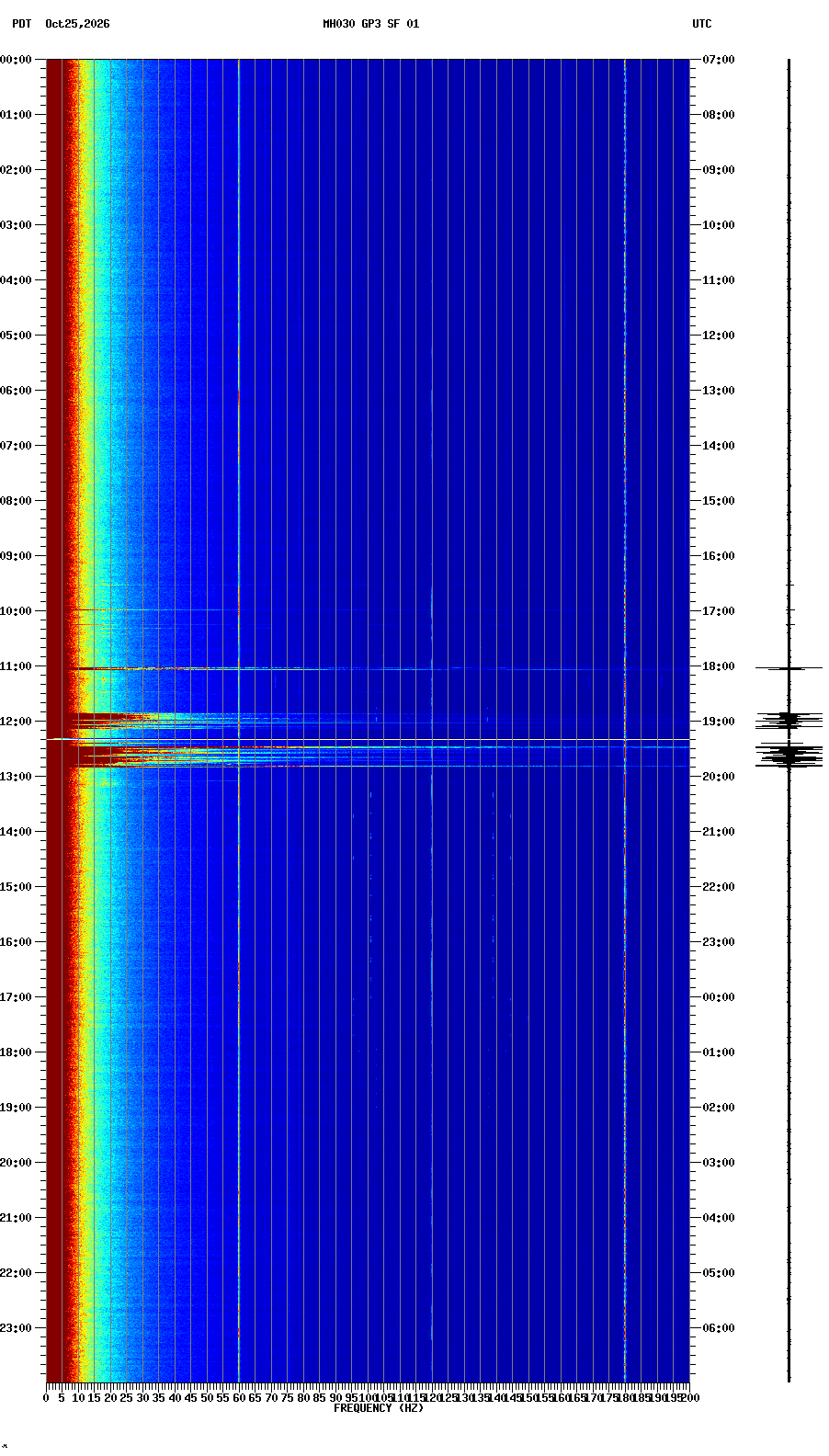Click the station title MH030 GP3 SF 01

pos(370,24)
